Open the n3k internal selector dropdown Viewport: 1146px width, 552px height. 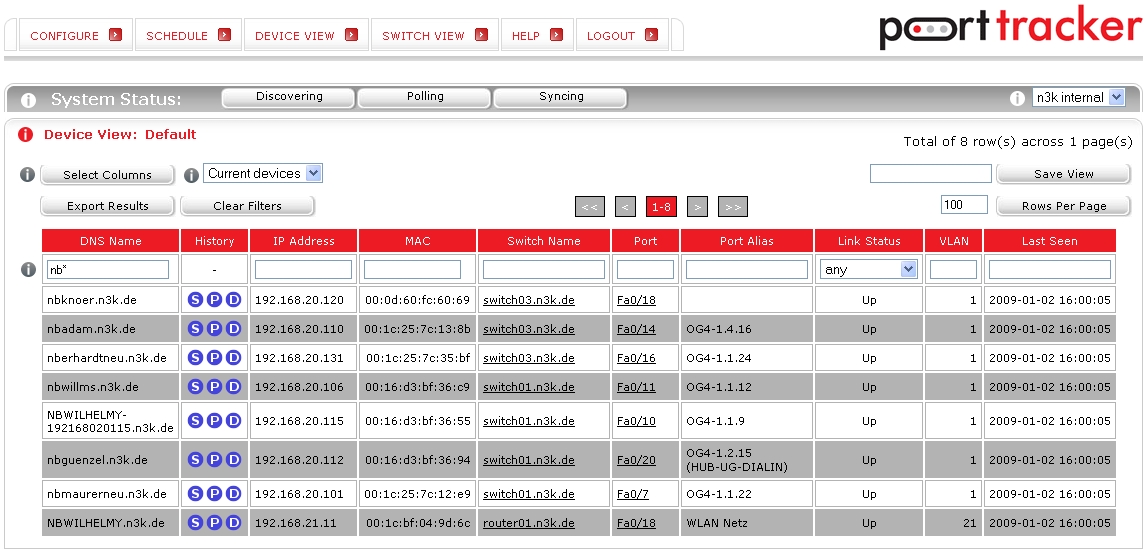coord(1079,98)
